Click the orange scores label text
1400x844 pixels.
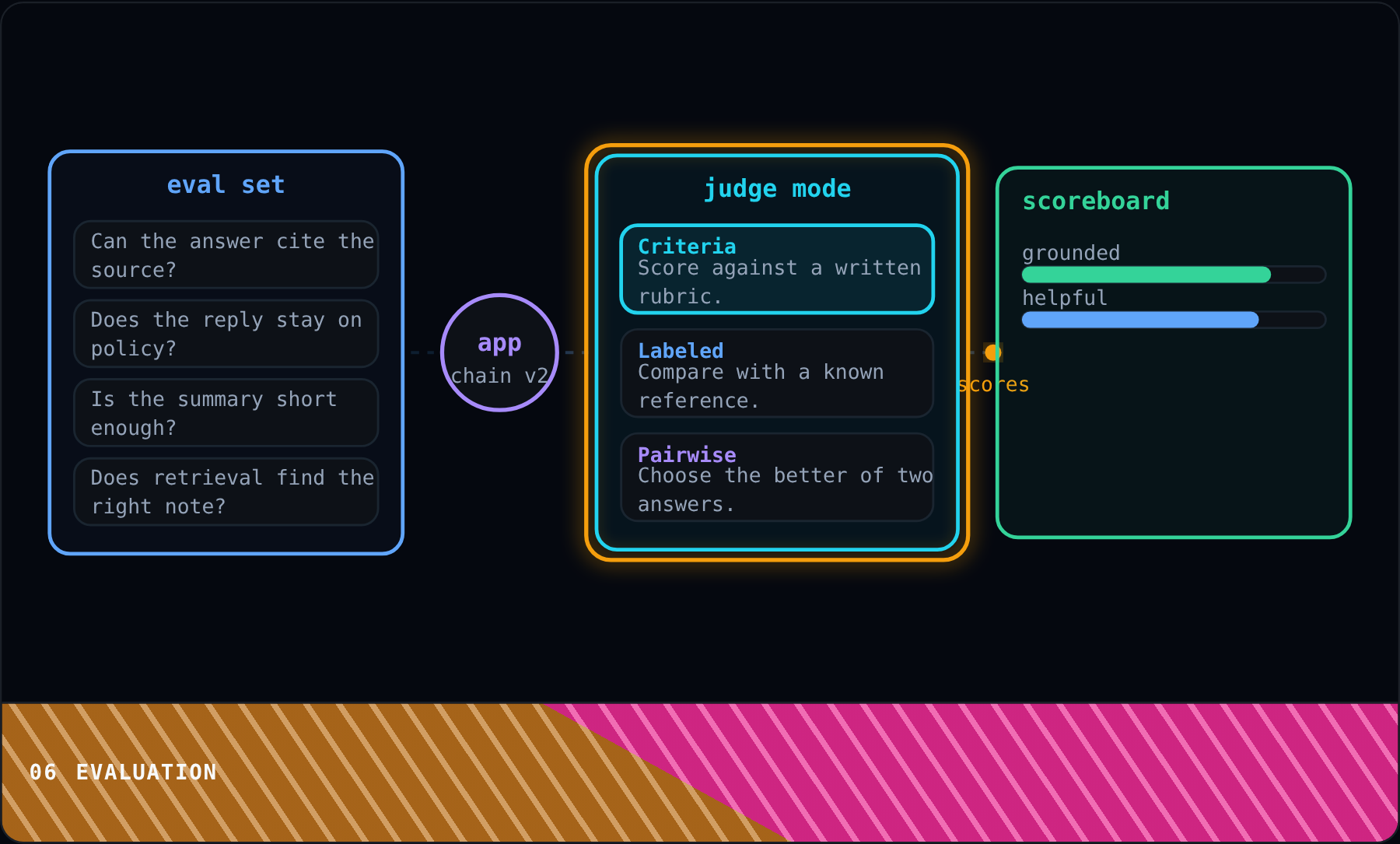[993, 384]
